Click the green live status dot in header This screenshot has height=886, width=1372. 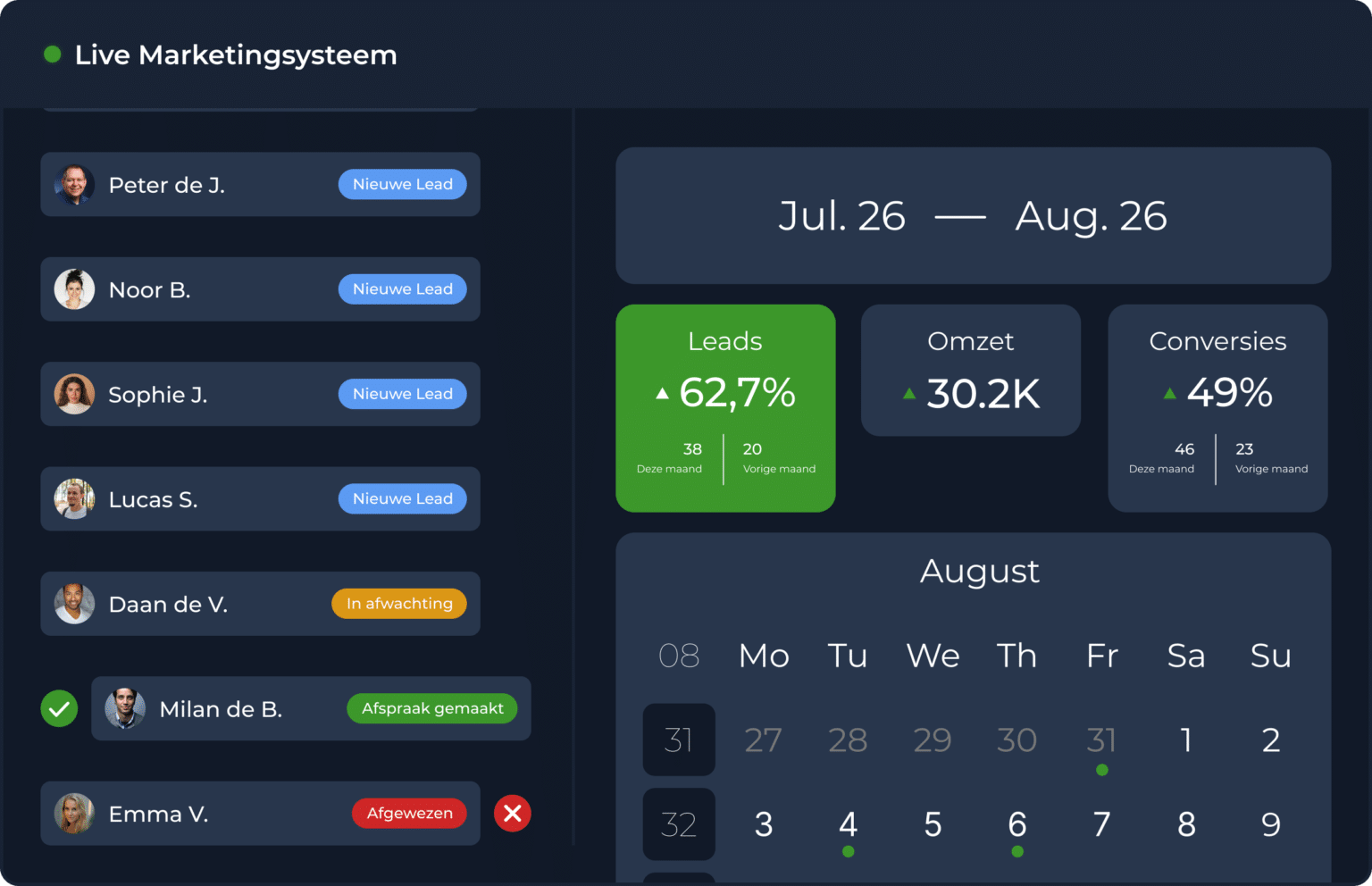tap(53, 54)
